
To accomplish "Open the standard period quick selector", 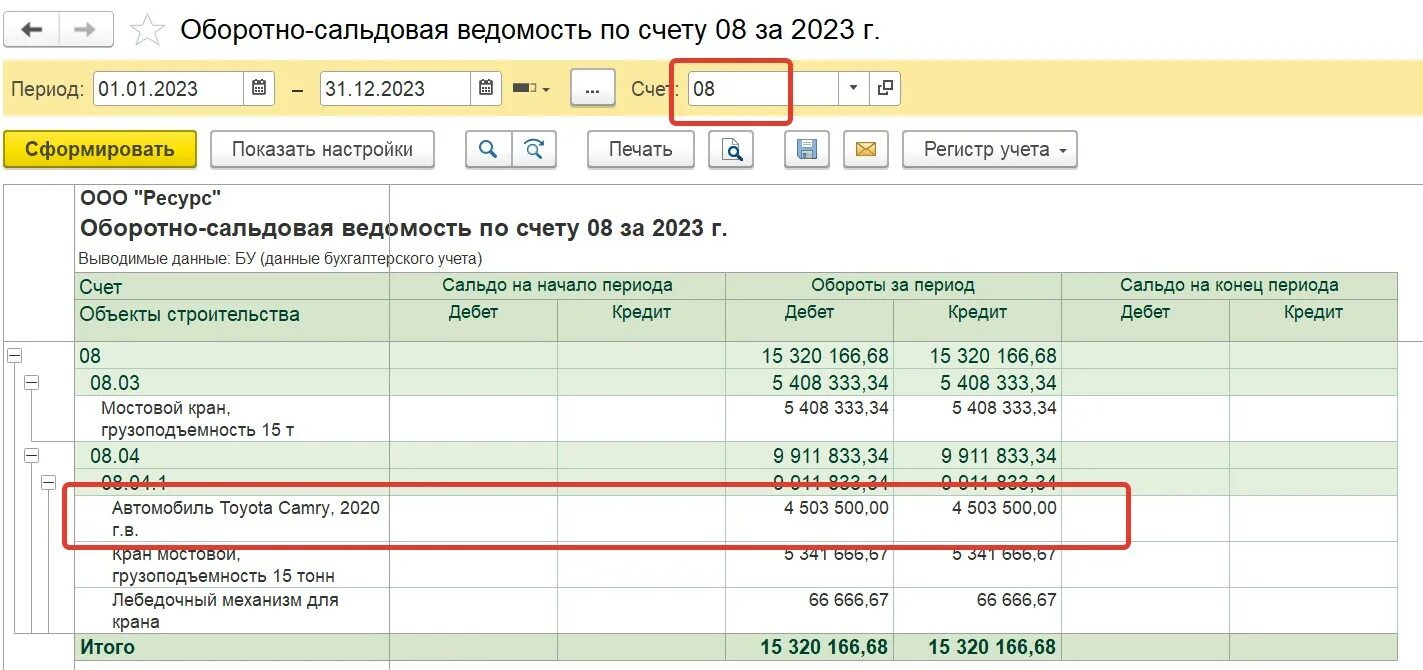I will (x=532, y=88).
